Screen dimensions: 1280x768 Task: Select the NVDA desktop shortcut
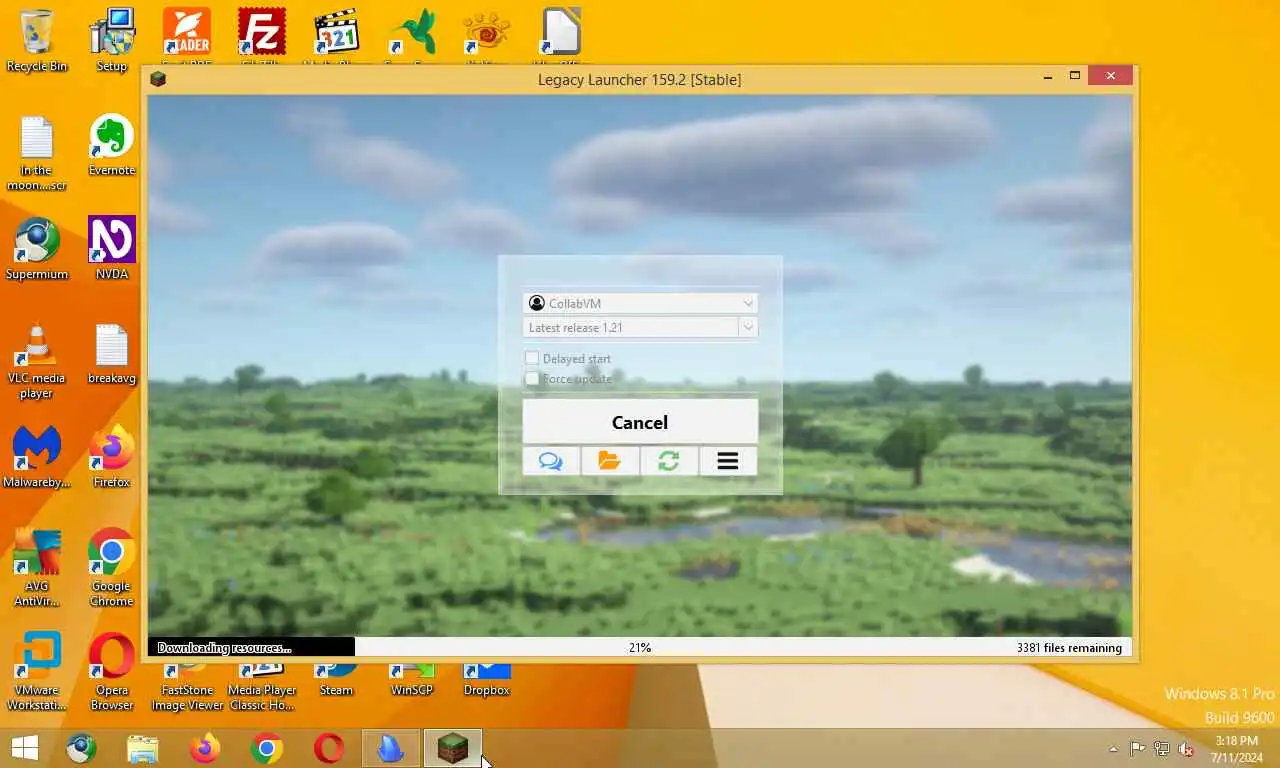[112, 249]
